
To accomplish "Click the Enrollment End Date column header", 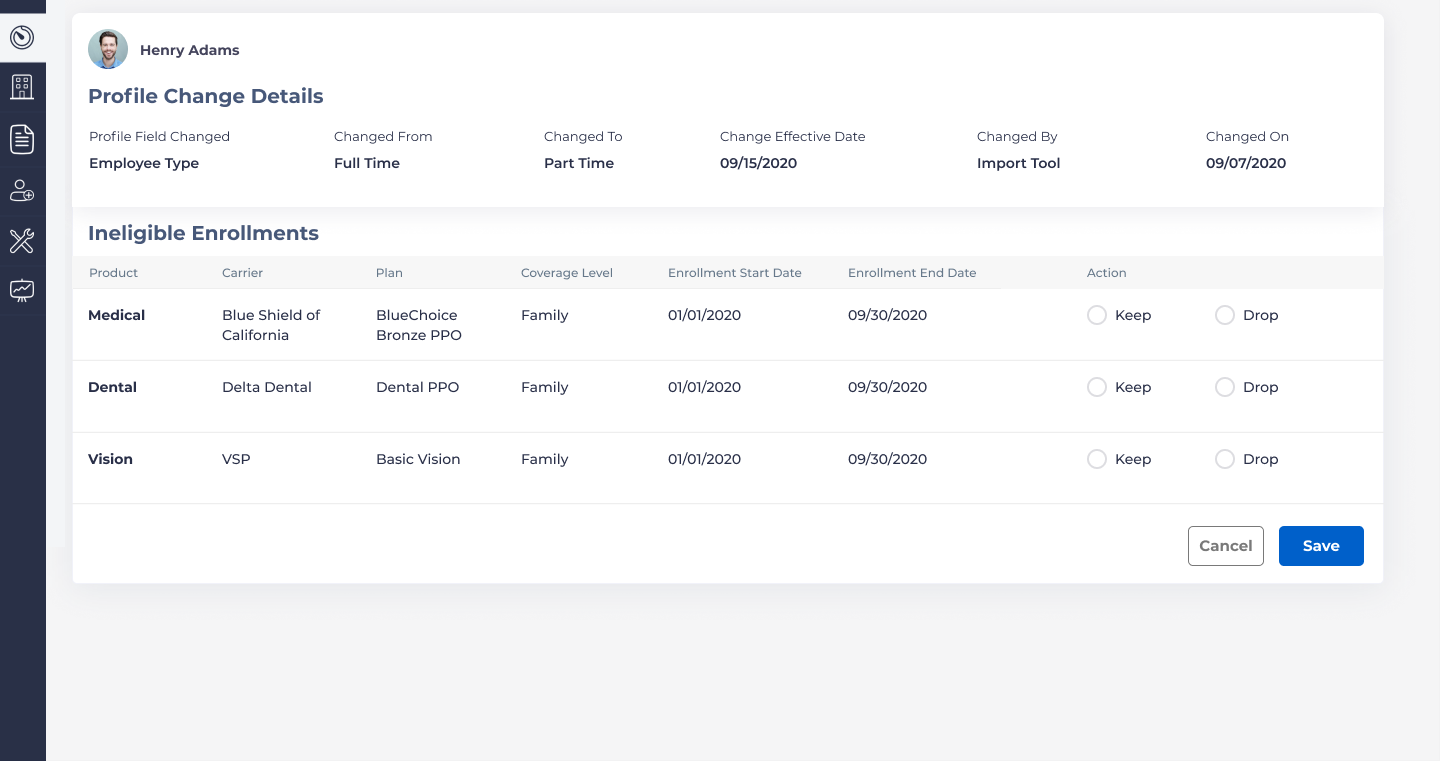I will pos(912,273).
